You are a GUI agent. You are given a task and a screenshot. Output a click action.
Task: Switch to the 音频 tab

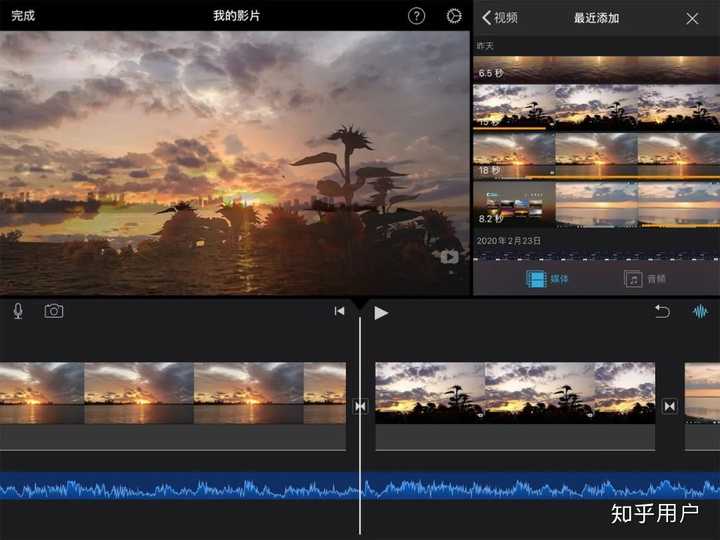coord(645,279)
